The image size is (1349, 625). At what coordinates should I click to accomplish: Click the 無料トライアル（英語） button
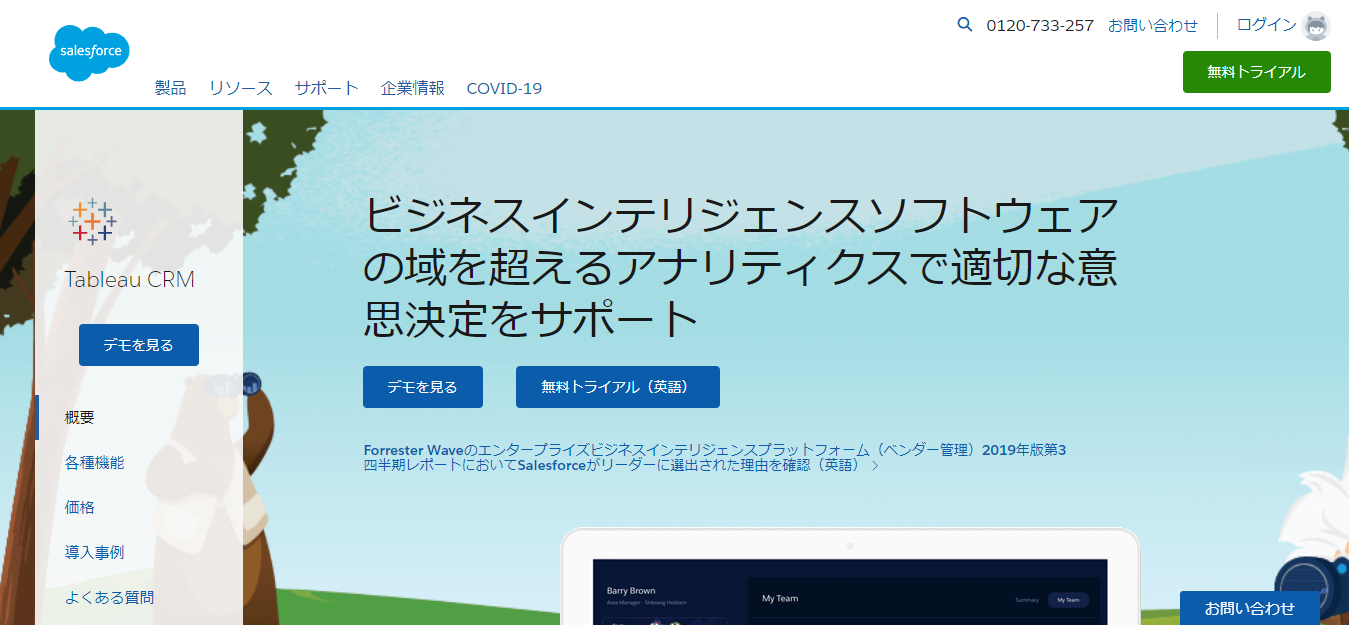pyautogui.click(x=618, y=387)
